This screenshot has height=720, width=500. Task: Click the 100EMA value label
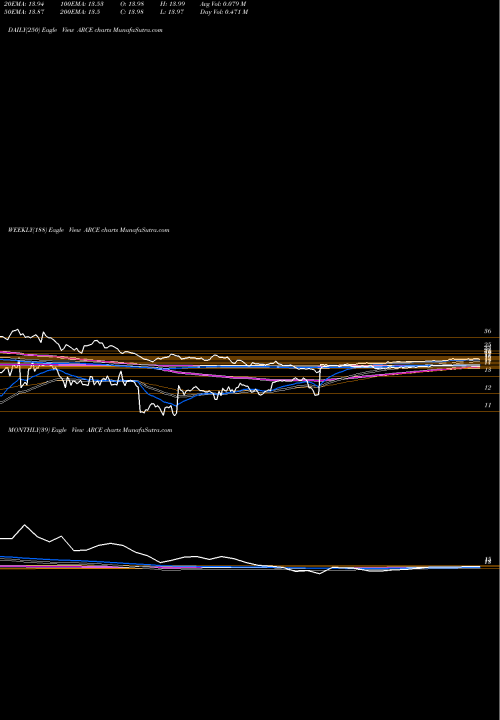click(x=82, y=4)
